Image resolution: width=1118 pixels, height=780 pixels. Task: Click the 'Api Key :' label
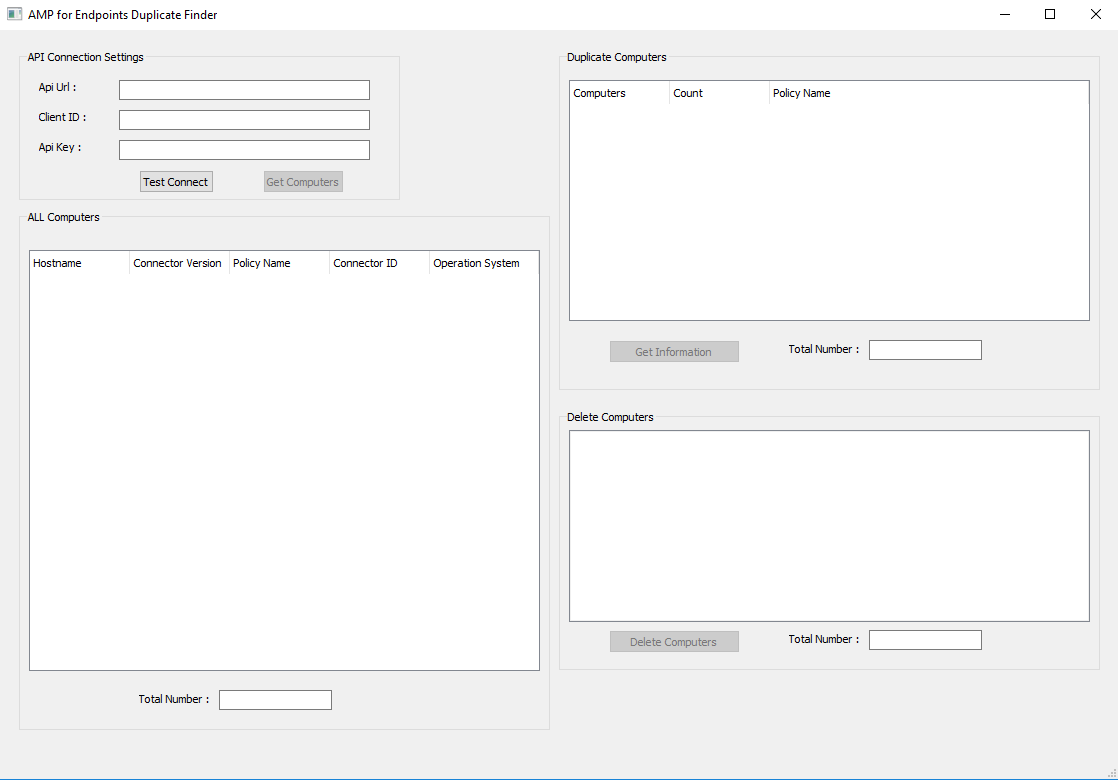[x=60, y=147]
